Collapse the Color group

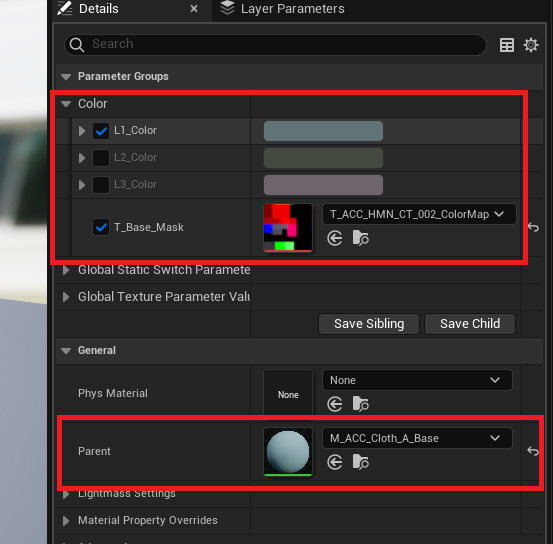pos(66,104)
